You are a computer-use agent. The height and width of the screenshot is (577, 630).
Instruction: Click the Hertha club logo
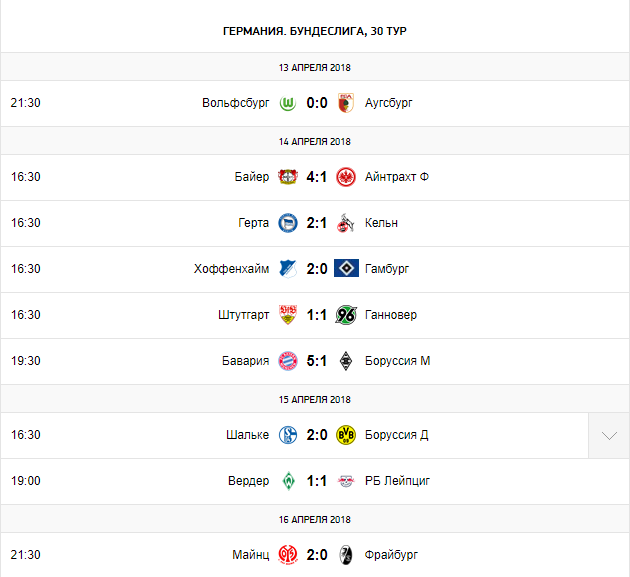tap(289, 223)
